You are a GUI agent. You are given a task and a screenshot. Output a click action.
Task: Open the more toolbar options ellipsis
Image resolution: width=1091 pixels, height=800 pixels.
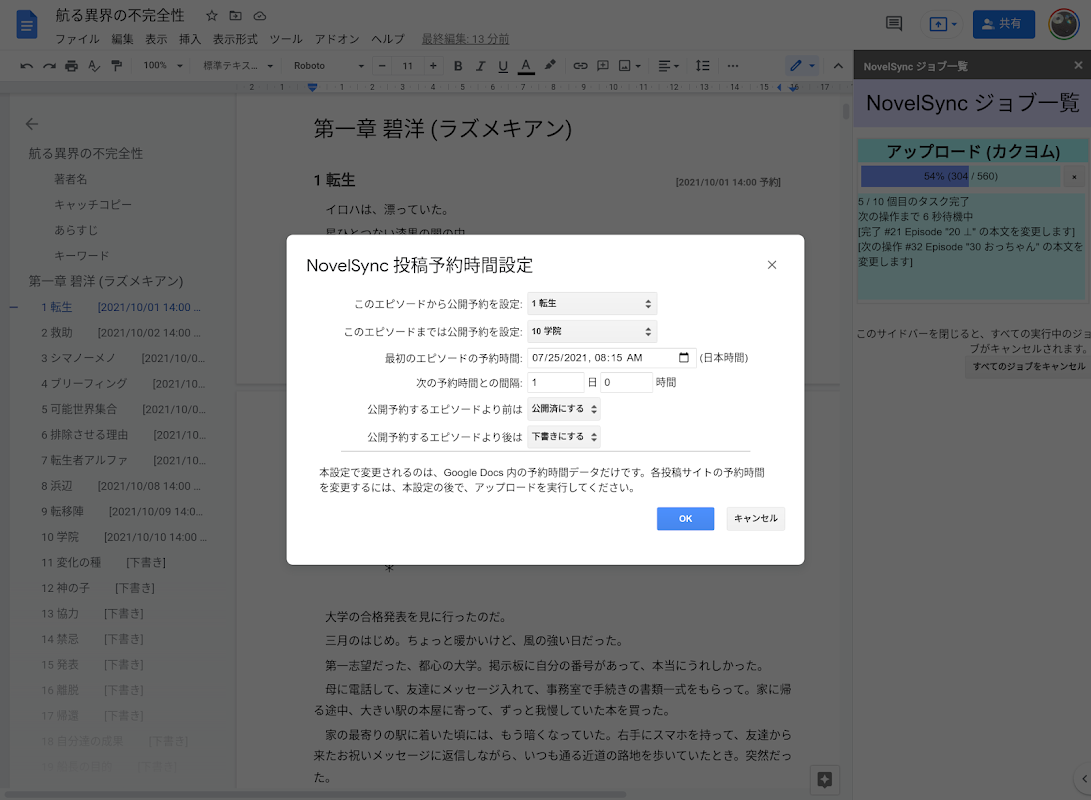coord(733,66)
